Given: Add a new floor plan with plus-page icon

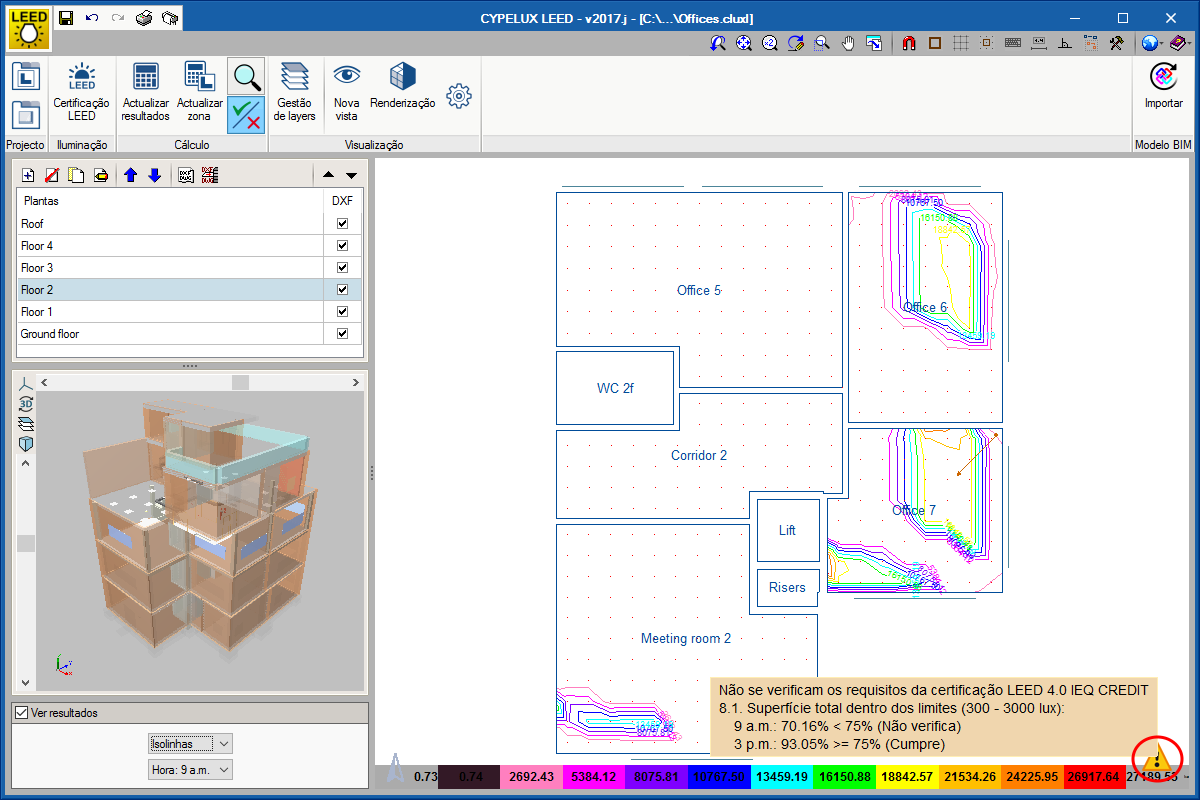Looking at the screenshot, I should [x=28, y=175].
